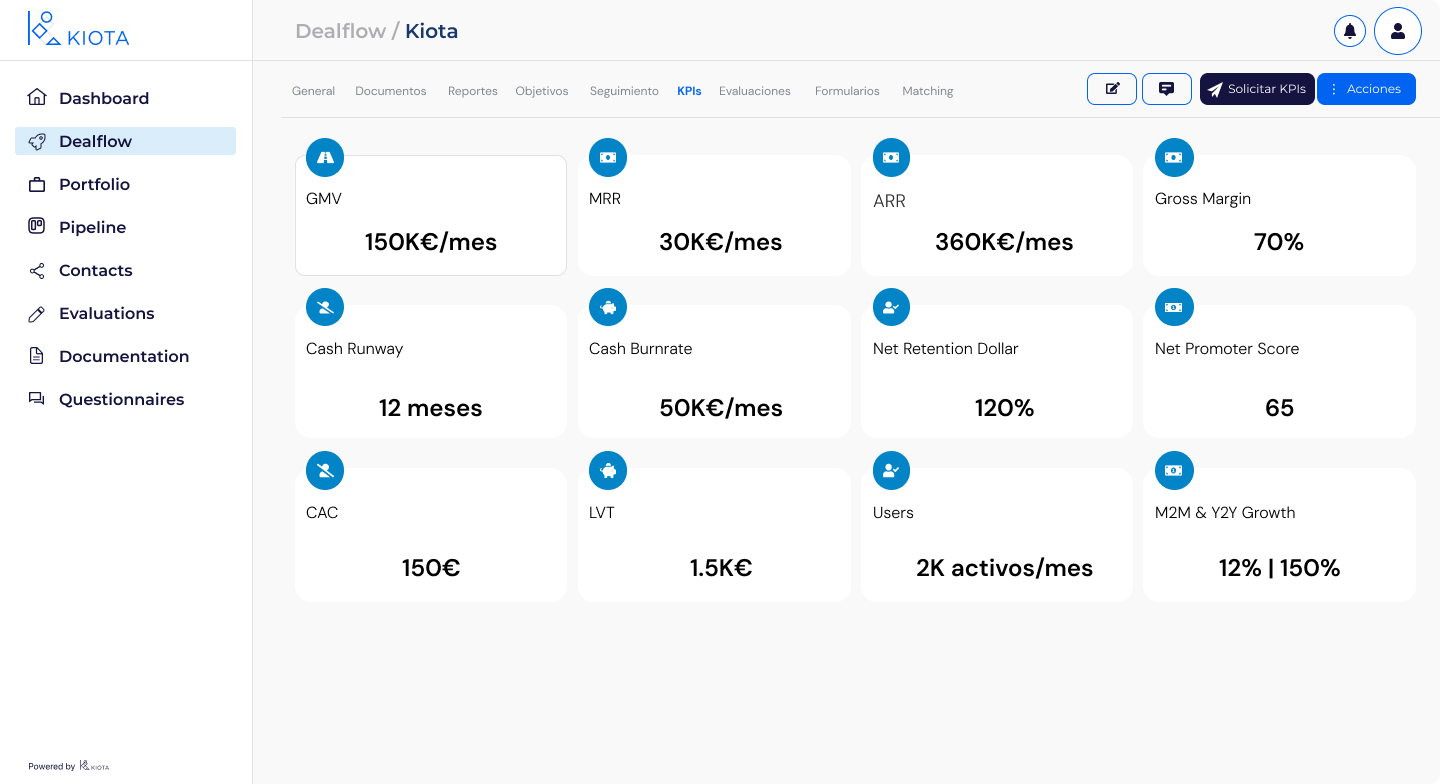The image size is (1440, 784).
Task: Click the Dealflow breadcrumb link
Action: (x=340, y=31)
